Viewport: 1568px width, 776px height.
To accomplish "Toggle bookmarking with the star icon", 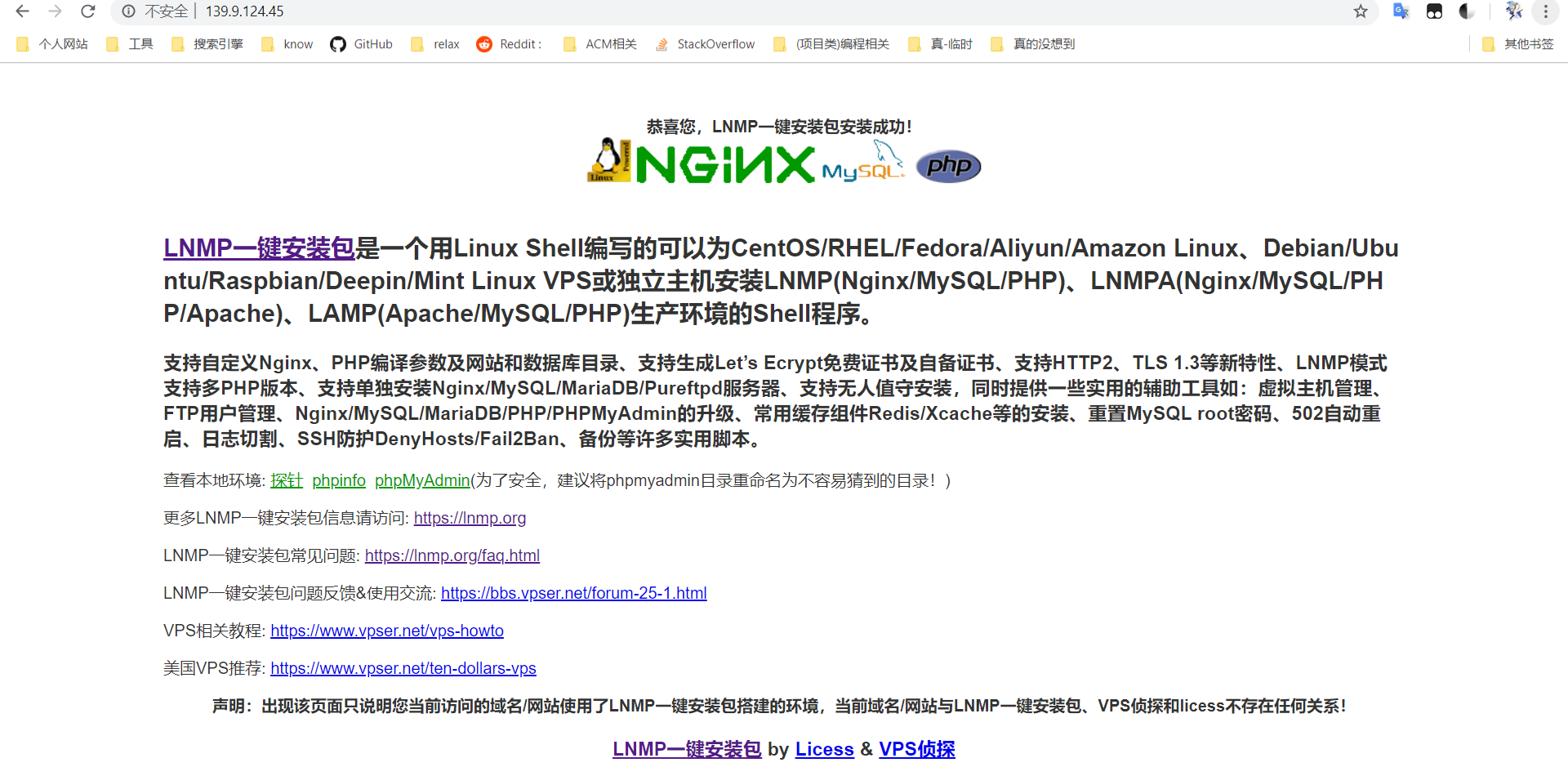I will coord(1361,11).
